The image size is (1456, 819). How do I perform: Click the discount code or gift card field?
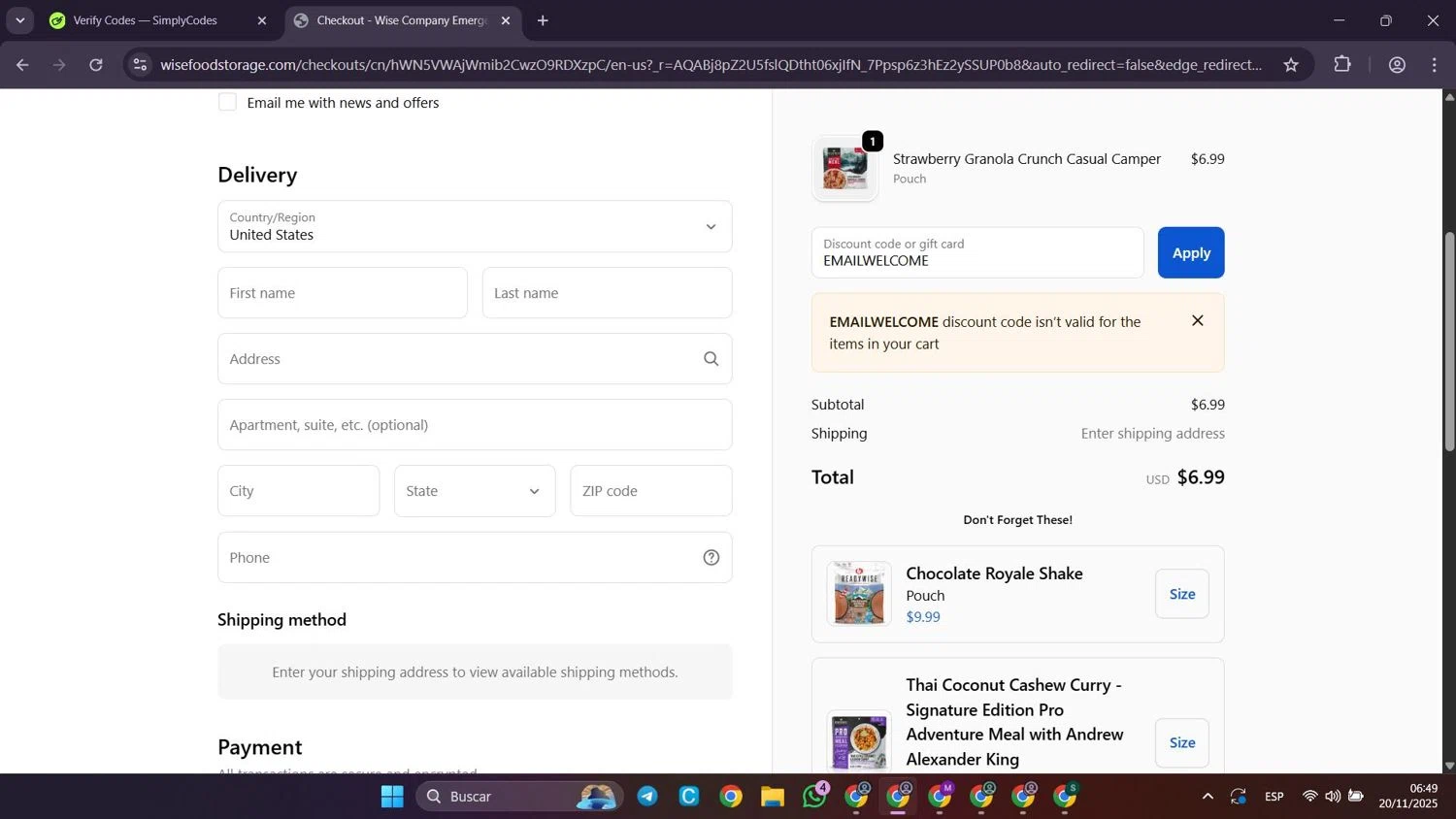pyautogui.click(x=977, y=252)
